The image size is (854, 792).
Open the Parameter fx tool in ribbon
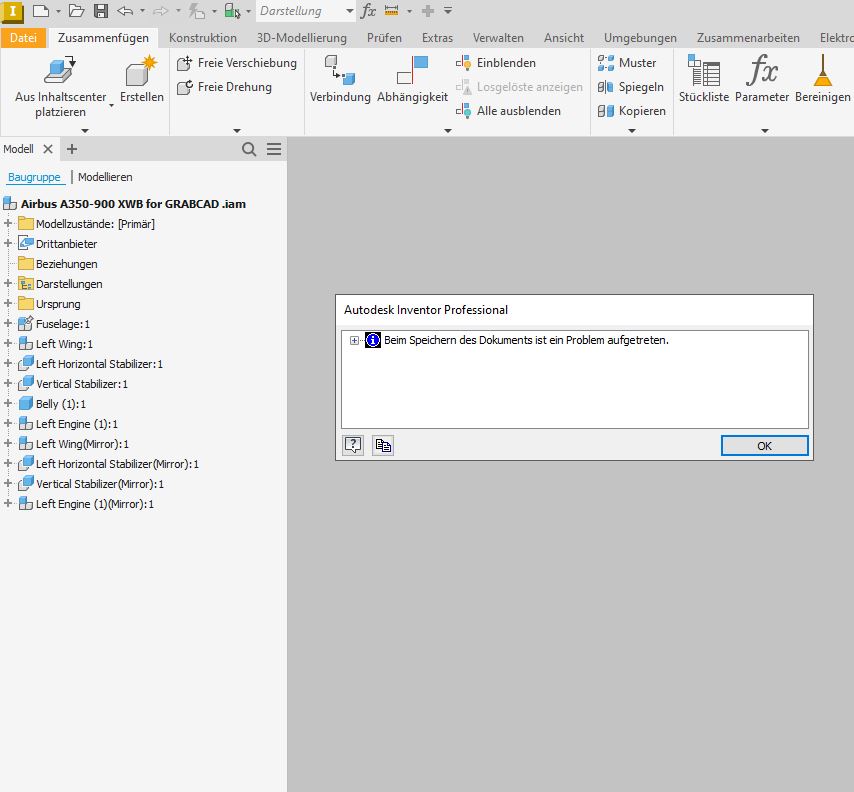[762, 80]
